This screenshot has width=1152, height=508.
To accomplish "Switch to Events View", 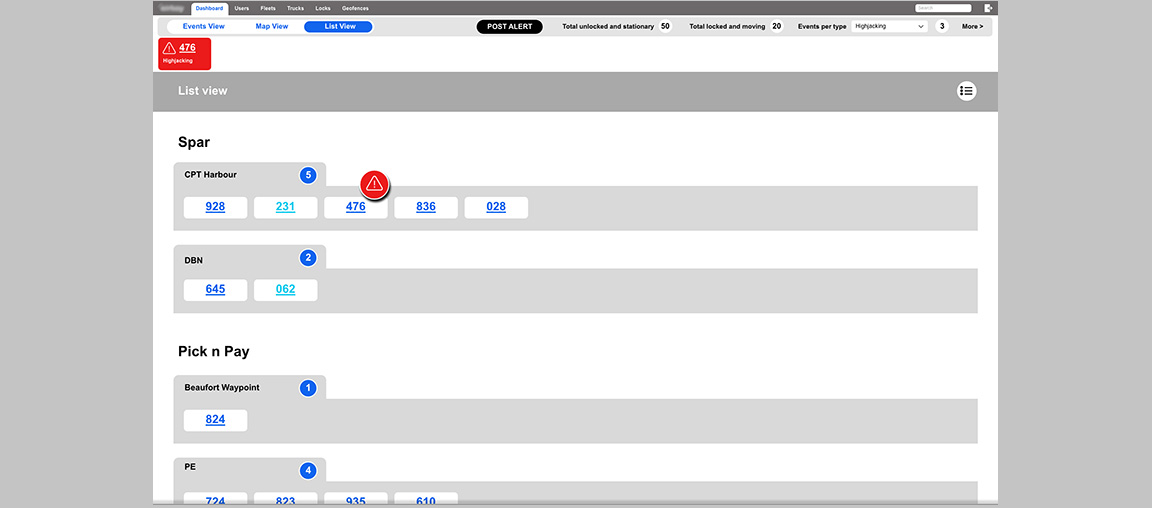I will coord(204,27).
